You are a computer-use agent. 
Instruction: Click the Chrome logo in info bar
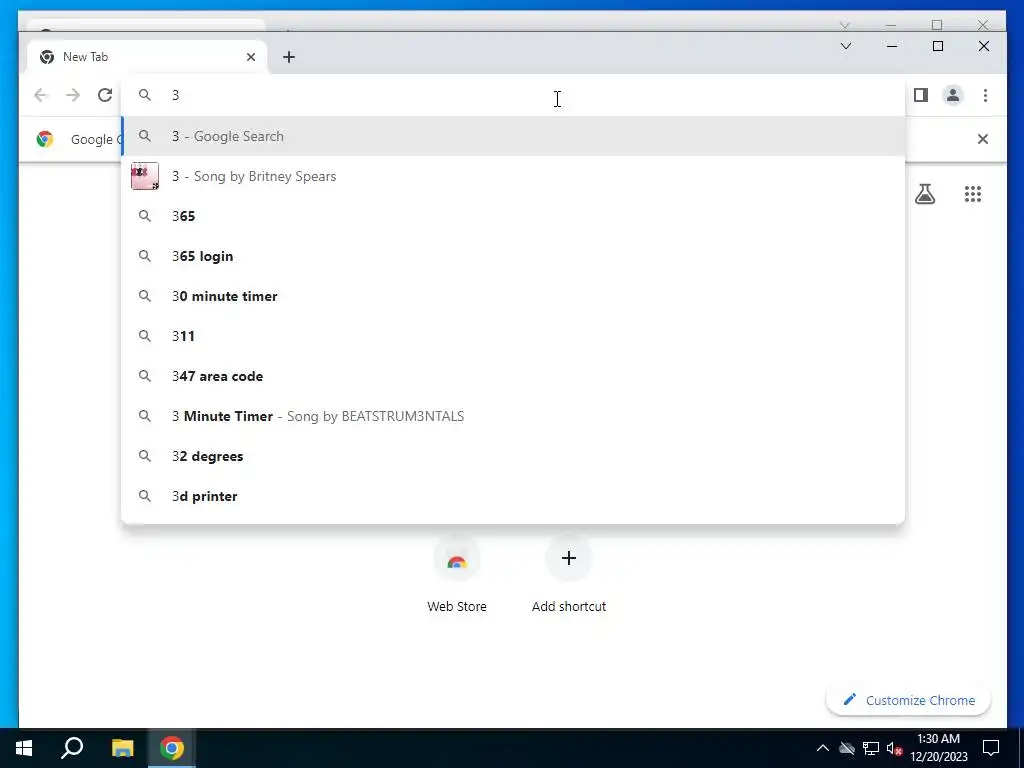coord(44,139)
